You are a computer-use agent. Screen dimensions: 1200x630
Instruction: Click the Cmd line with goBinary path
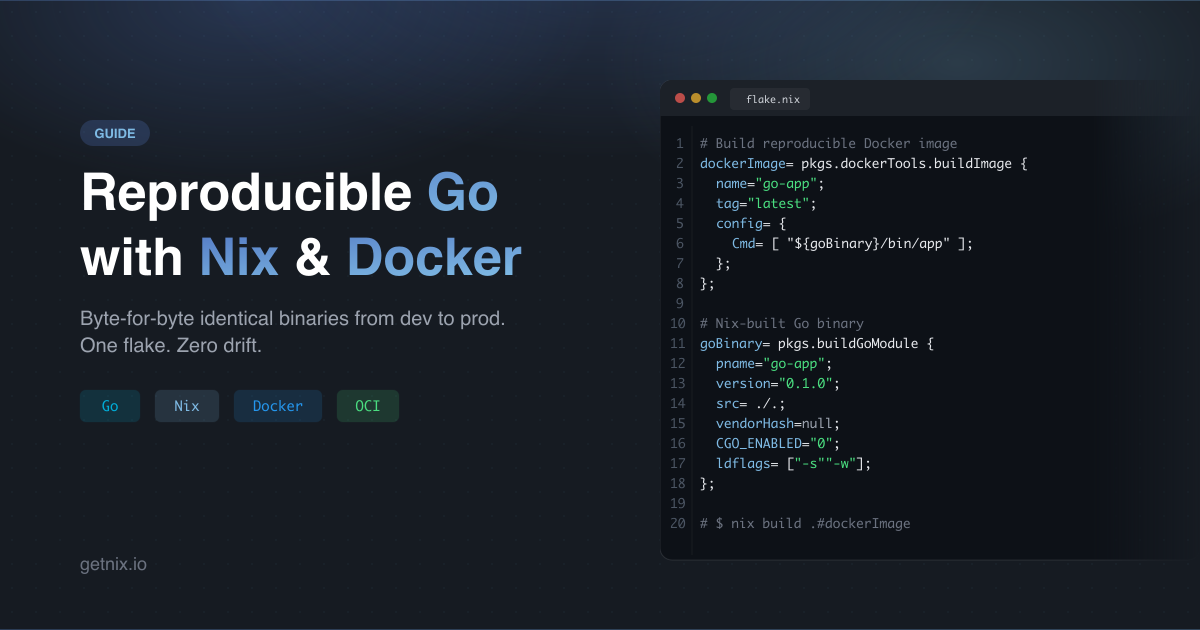tap(852, 243)
